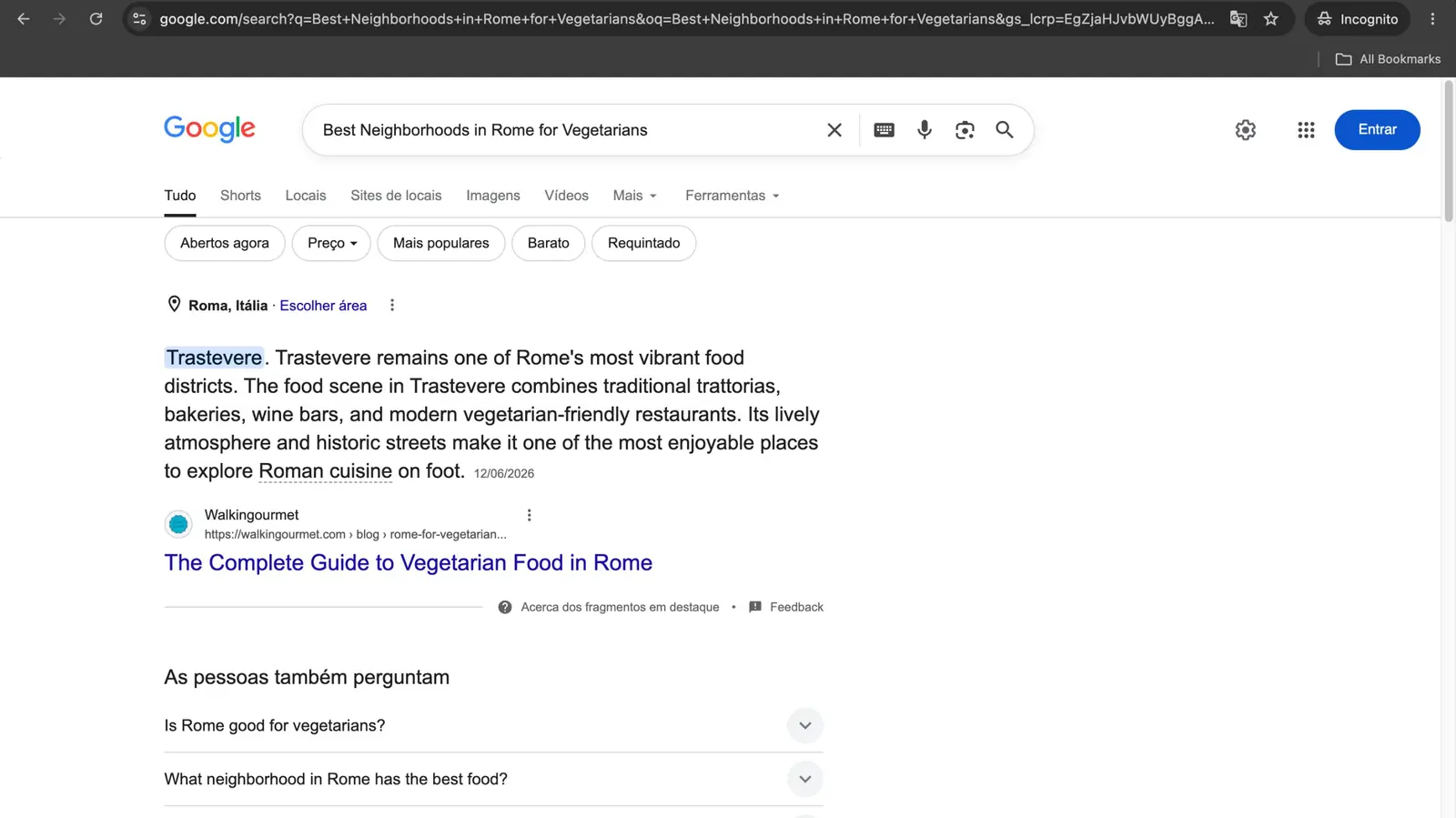Toggle the Abertos agora filter chip
The image size is (1456, 818).
225,243
